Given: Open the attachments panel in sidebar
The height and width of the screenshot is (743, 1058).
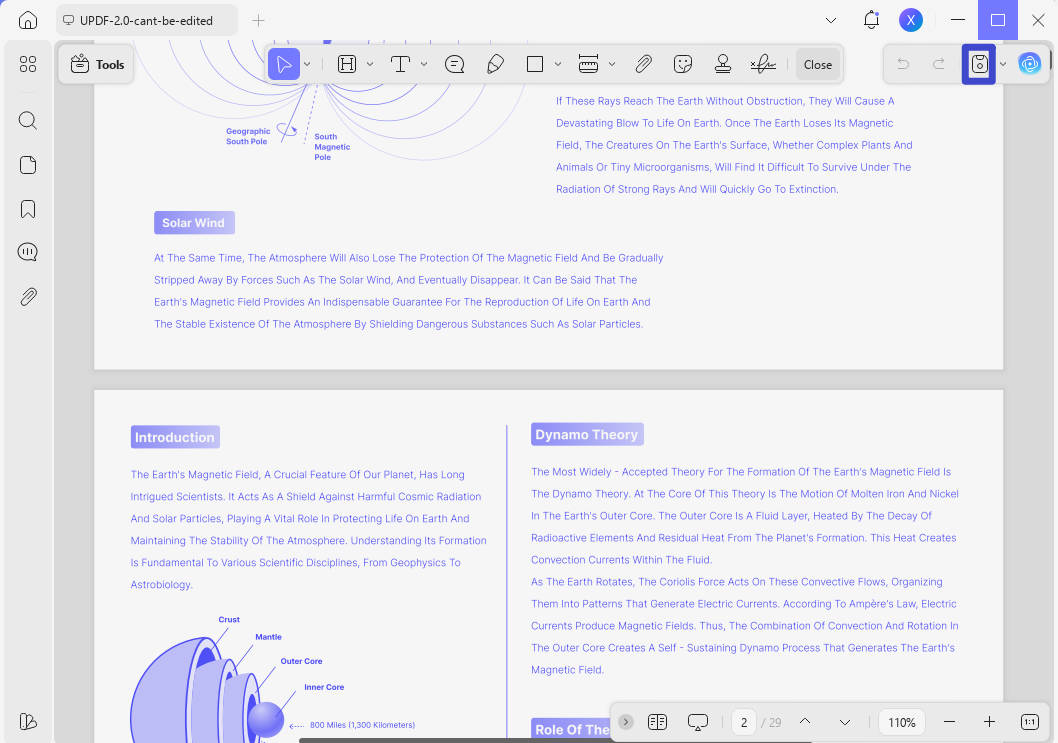Looking at the screenshot, I should [28, 297].
